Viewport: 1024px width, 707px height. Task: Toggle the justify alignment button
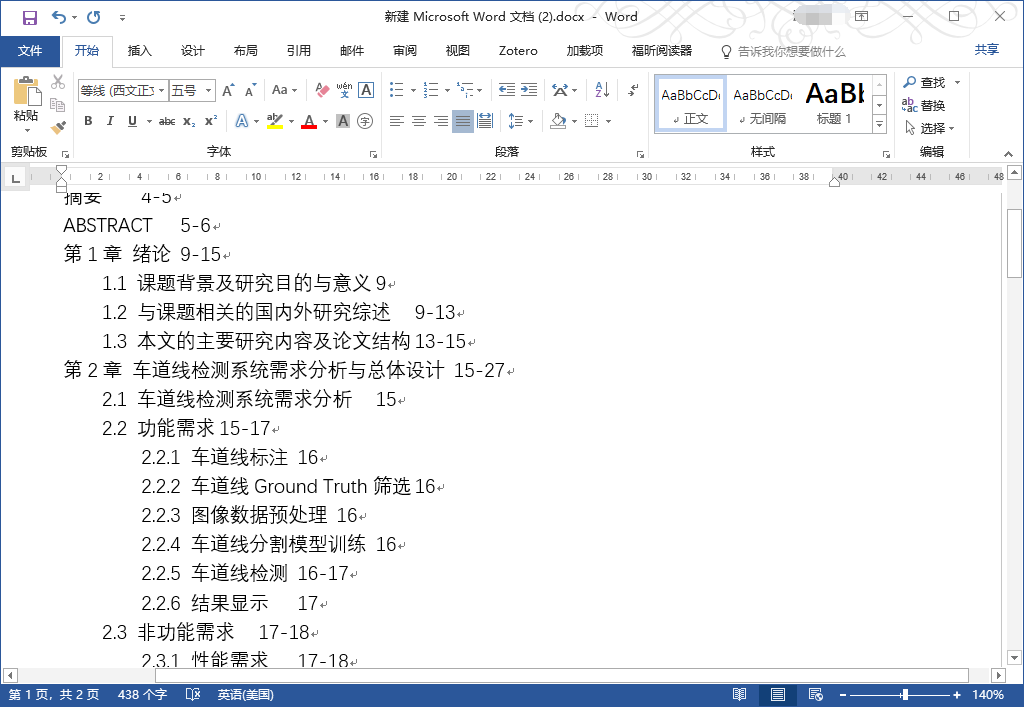(463, 121)
